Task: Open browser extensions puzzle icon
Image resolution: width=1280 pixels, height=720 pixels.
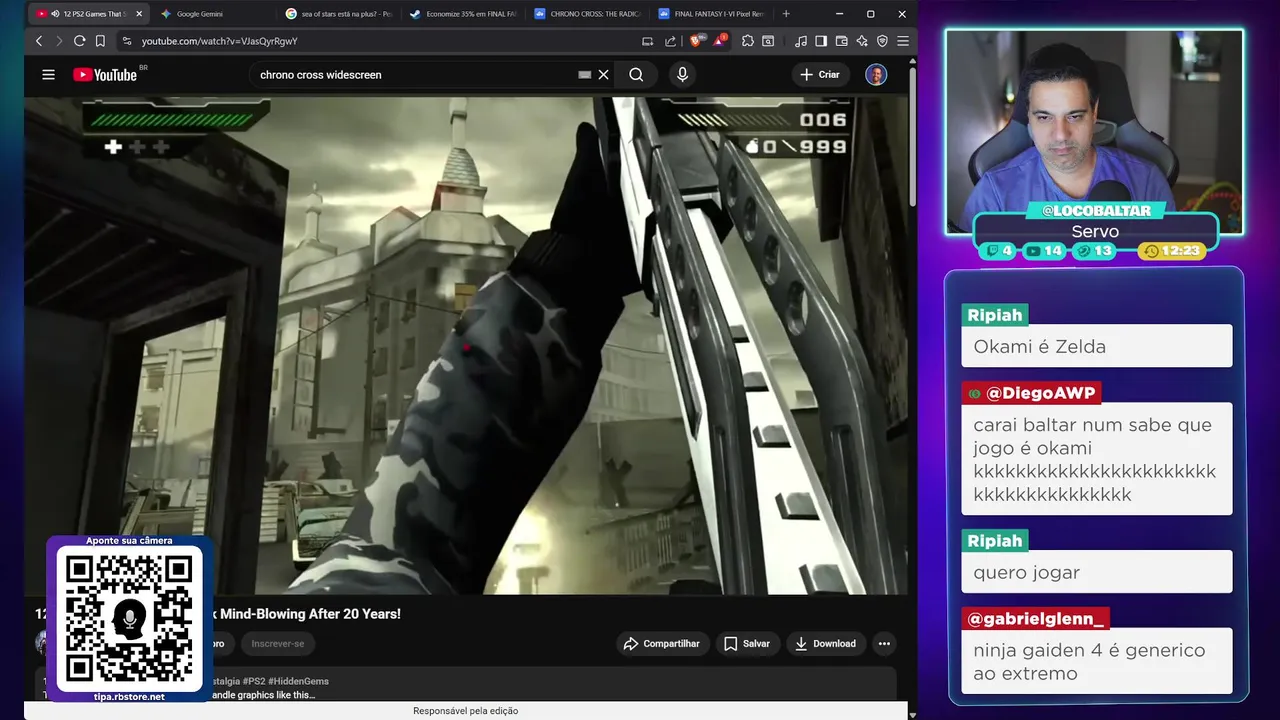Action: pos(748,41)
